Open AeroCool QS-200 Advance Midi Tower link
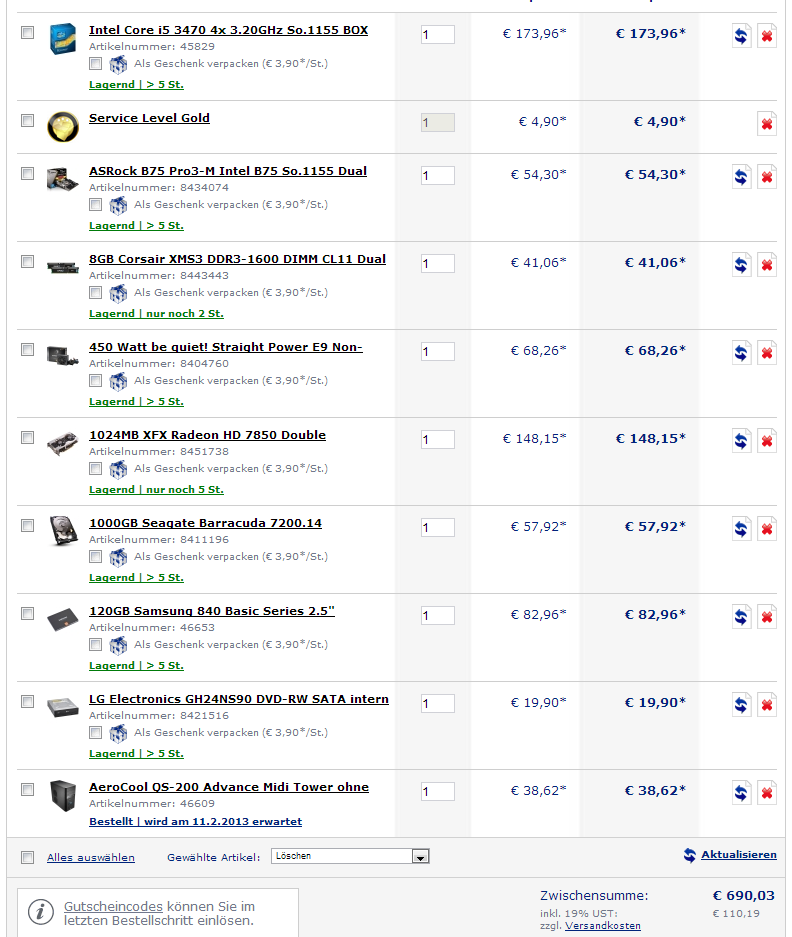 point(229,787)
